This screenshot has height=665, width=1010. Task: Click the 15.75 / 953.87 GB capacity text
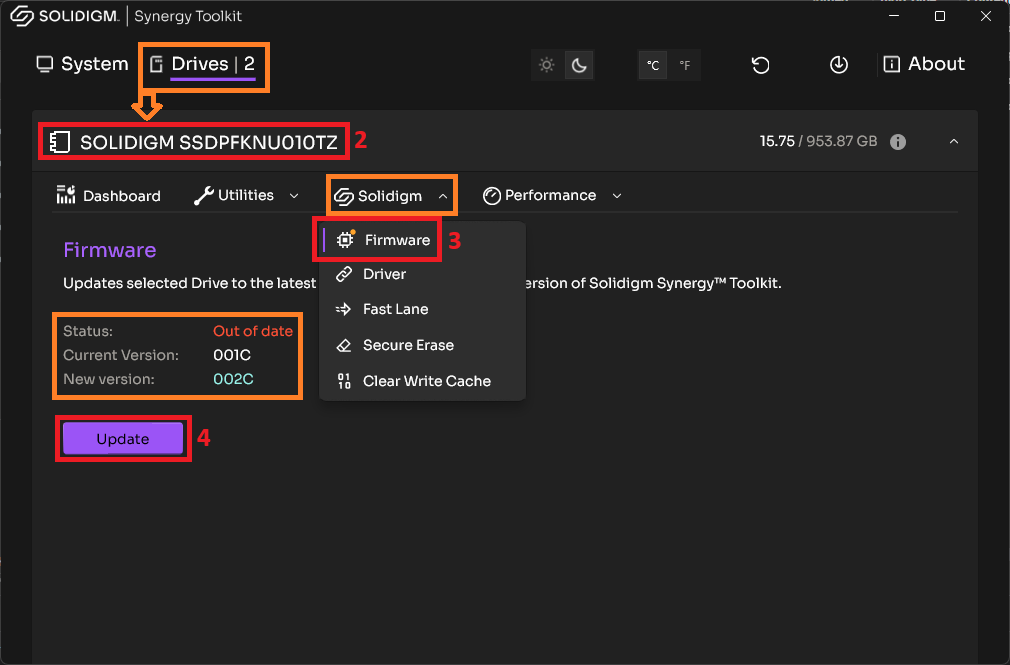pyautogui.click(x=818, y=141)
